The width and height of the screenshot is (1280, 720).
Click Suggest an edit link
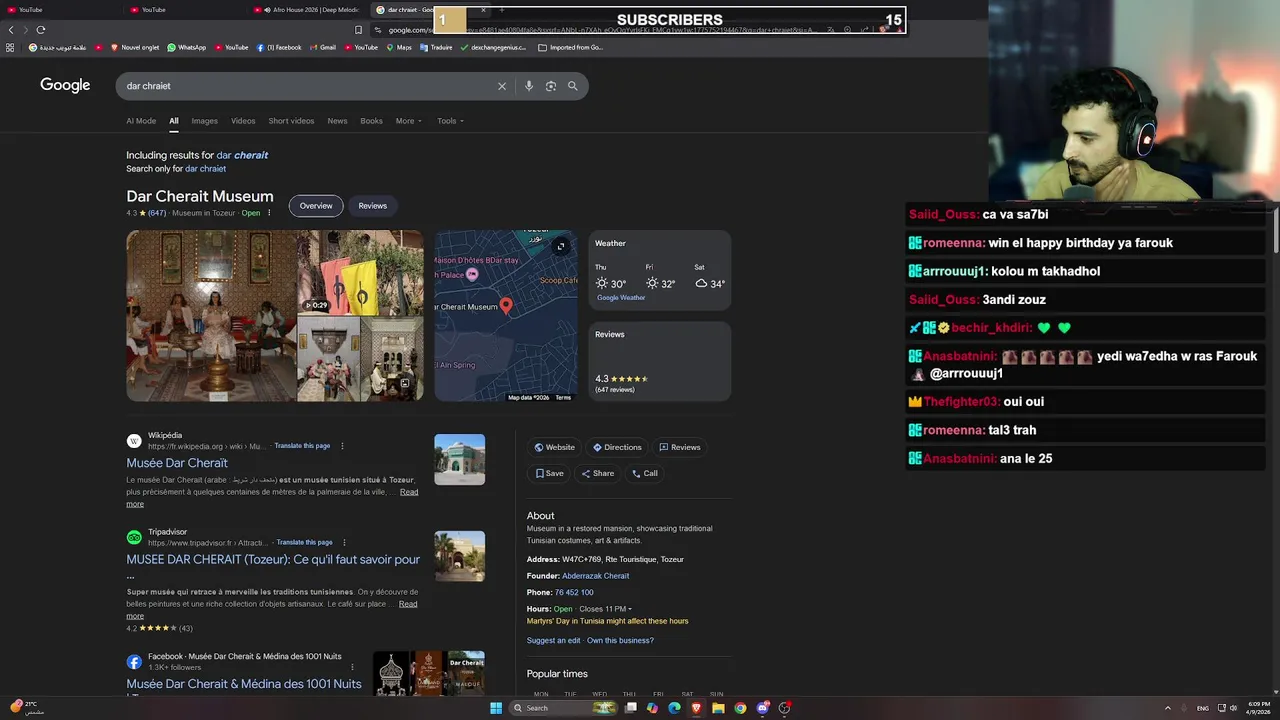(x=553, y=641)
